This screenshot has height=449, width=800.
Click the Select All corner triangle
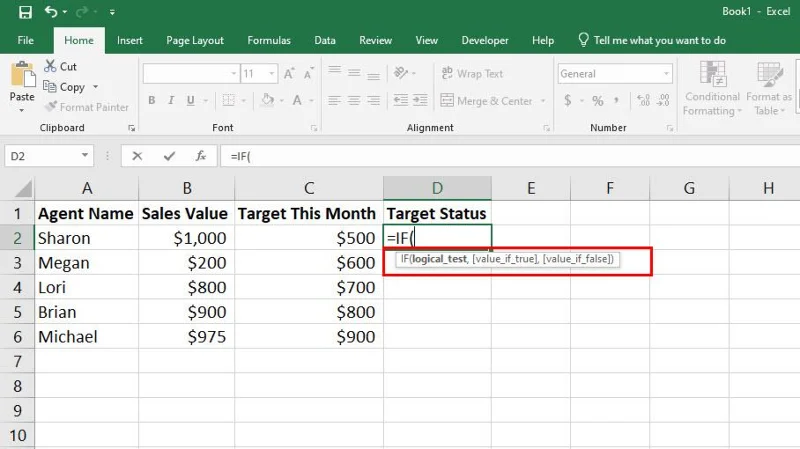(23, 188)
